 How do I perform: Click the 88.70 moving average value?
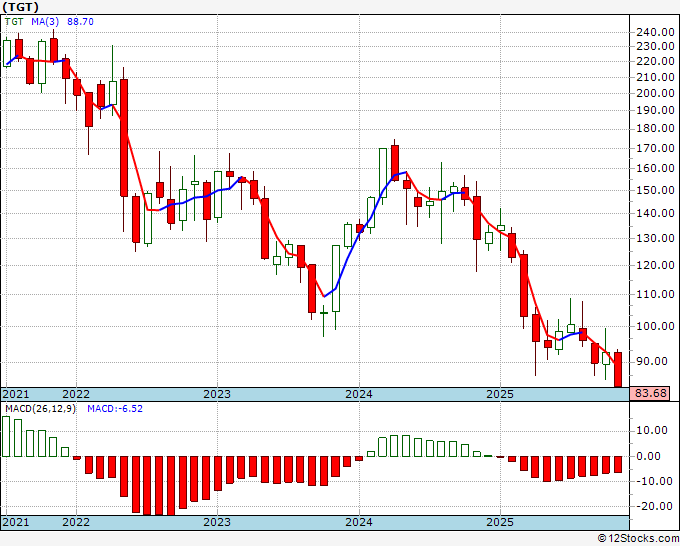pyautogui.click(x=80, y=22)
